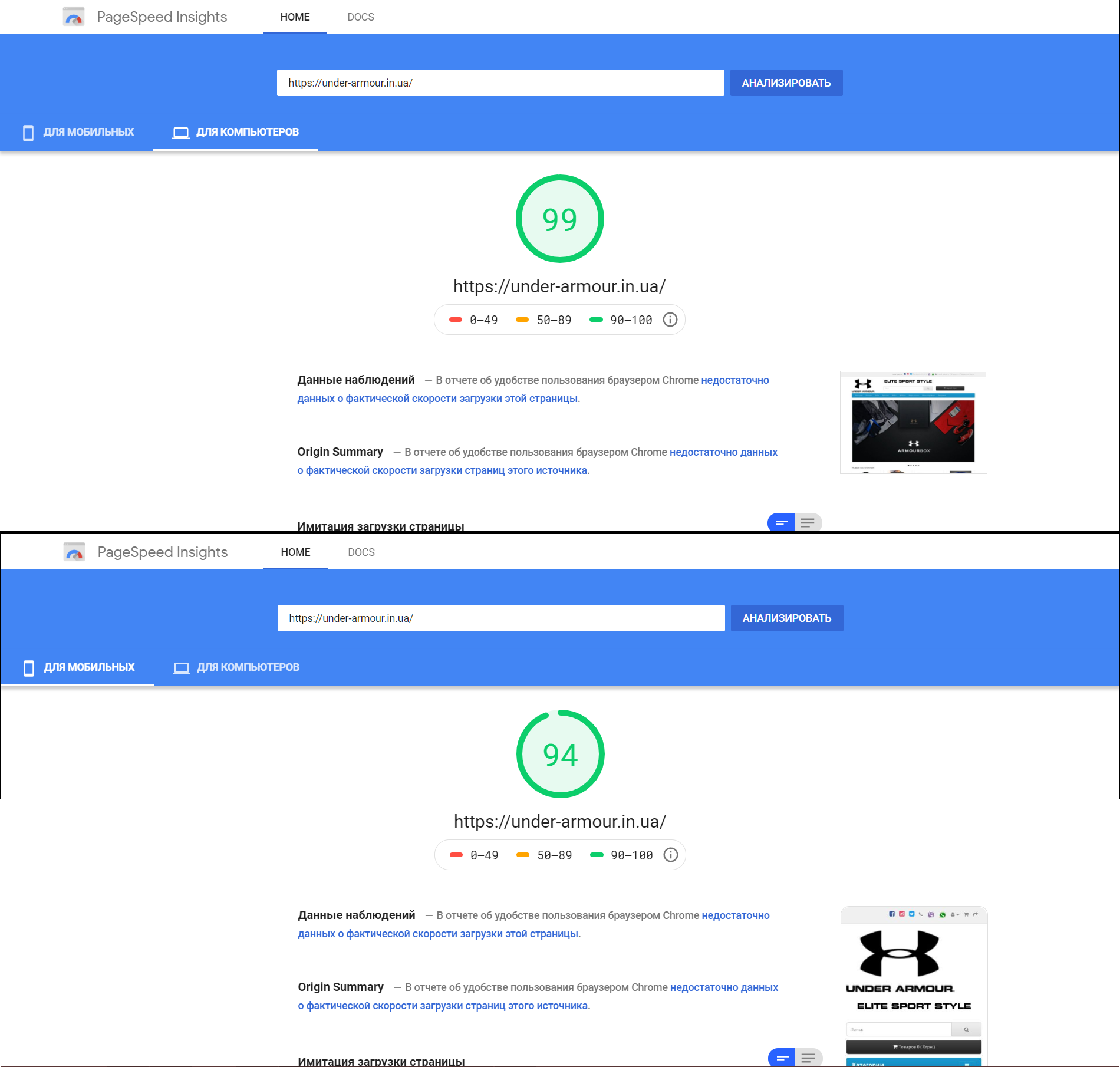
Task: Follow недостаточно данных link in top Данные наблюдений
Action: pos(533,389)
